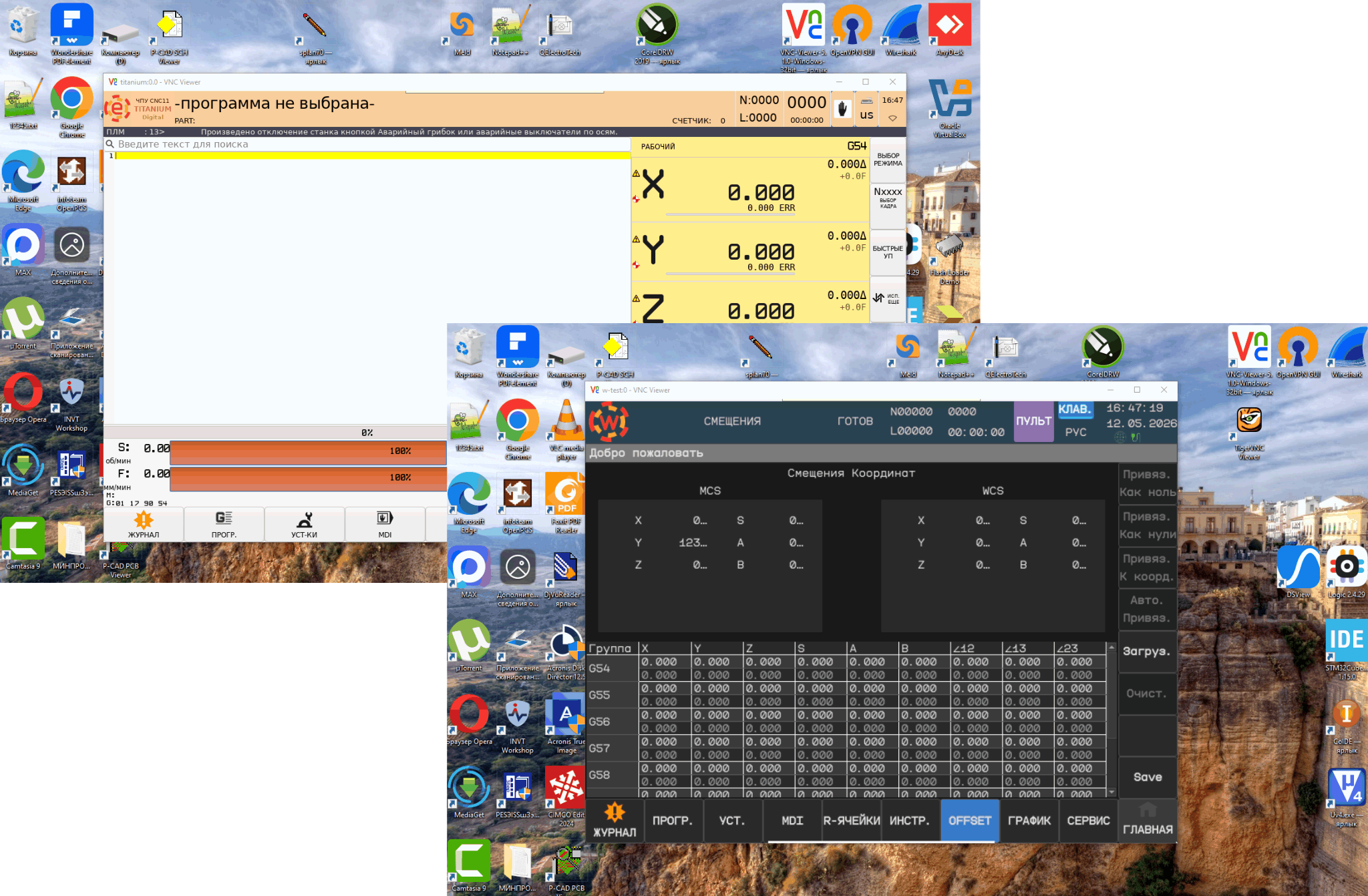
Task: Launch CIMCO Edit 2024 shortcut
Action: pyautogui.click(x=566, y=796)
